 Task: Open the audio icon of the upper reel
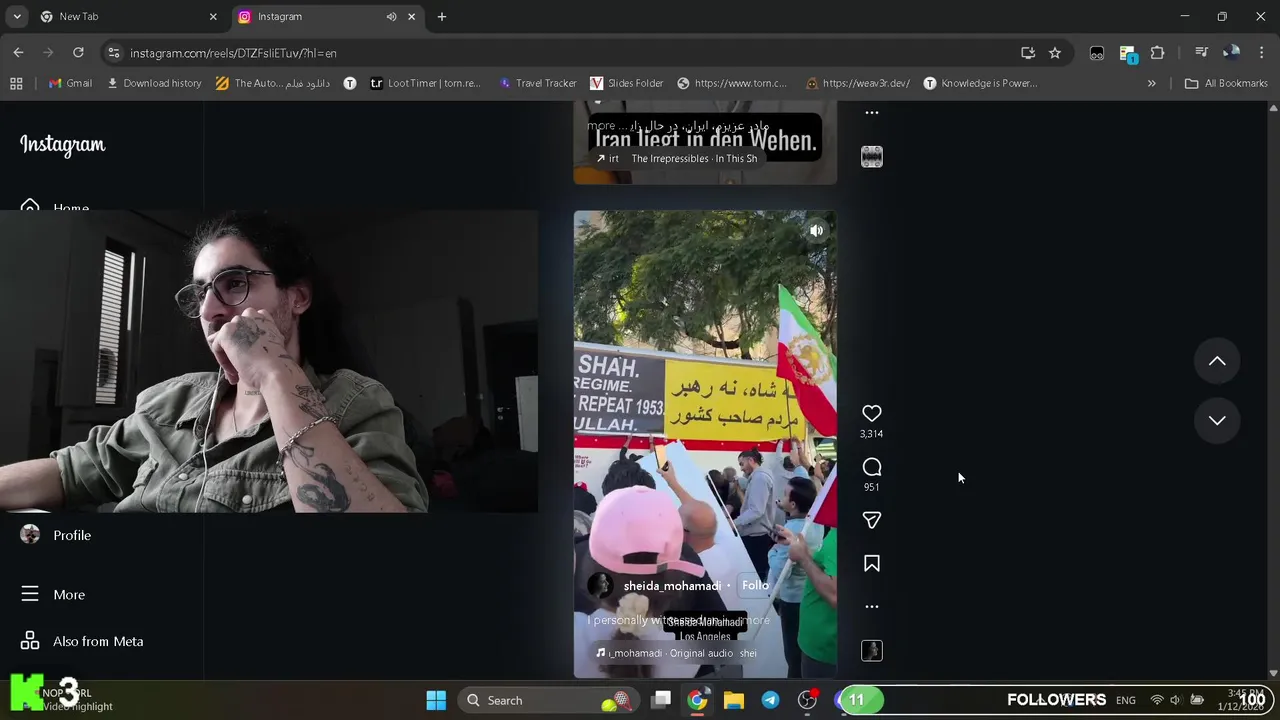point(871,157)
